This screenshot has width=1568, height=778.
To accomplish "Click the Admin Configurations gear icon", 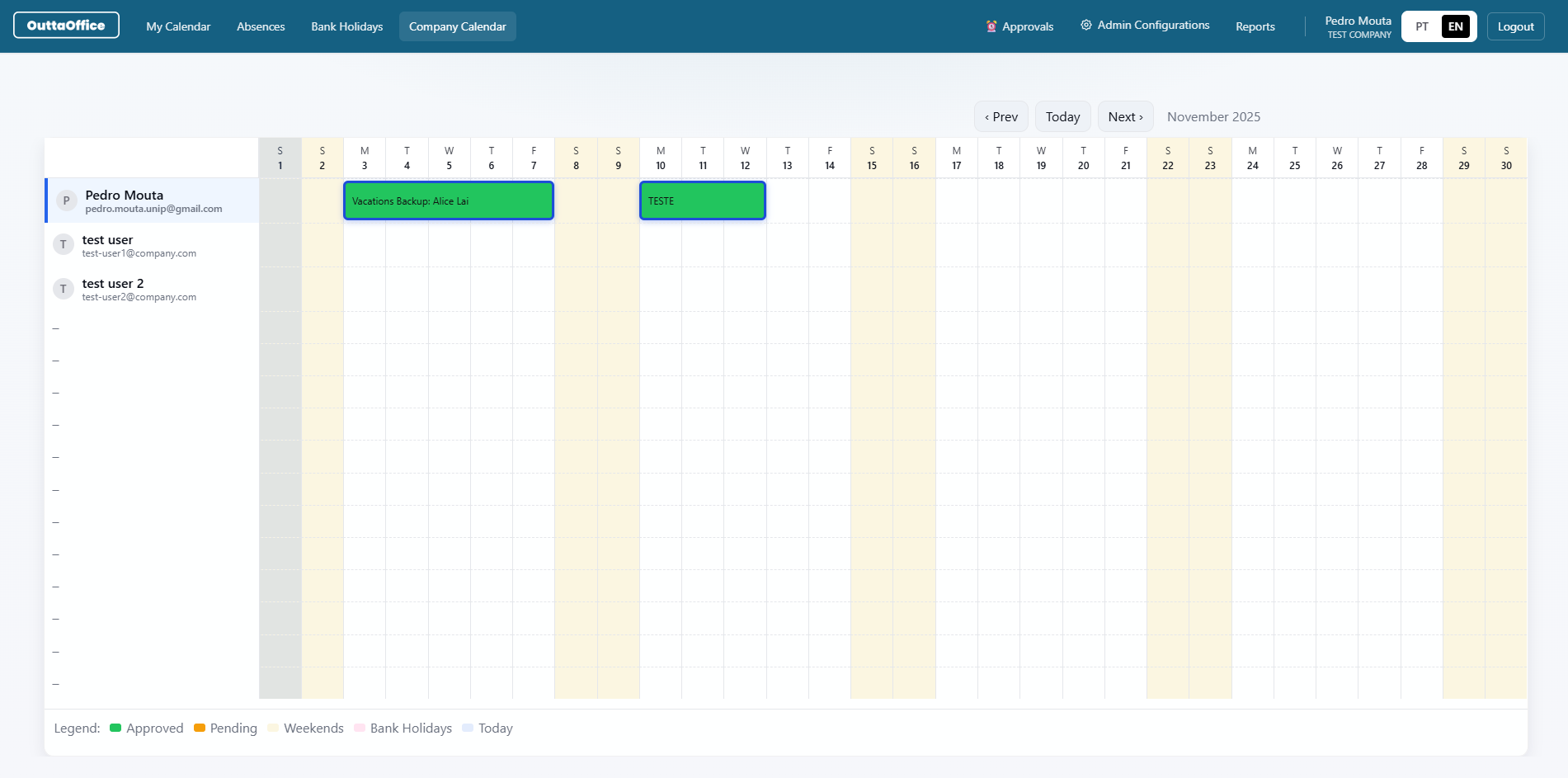I will 1086,25.
